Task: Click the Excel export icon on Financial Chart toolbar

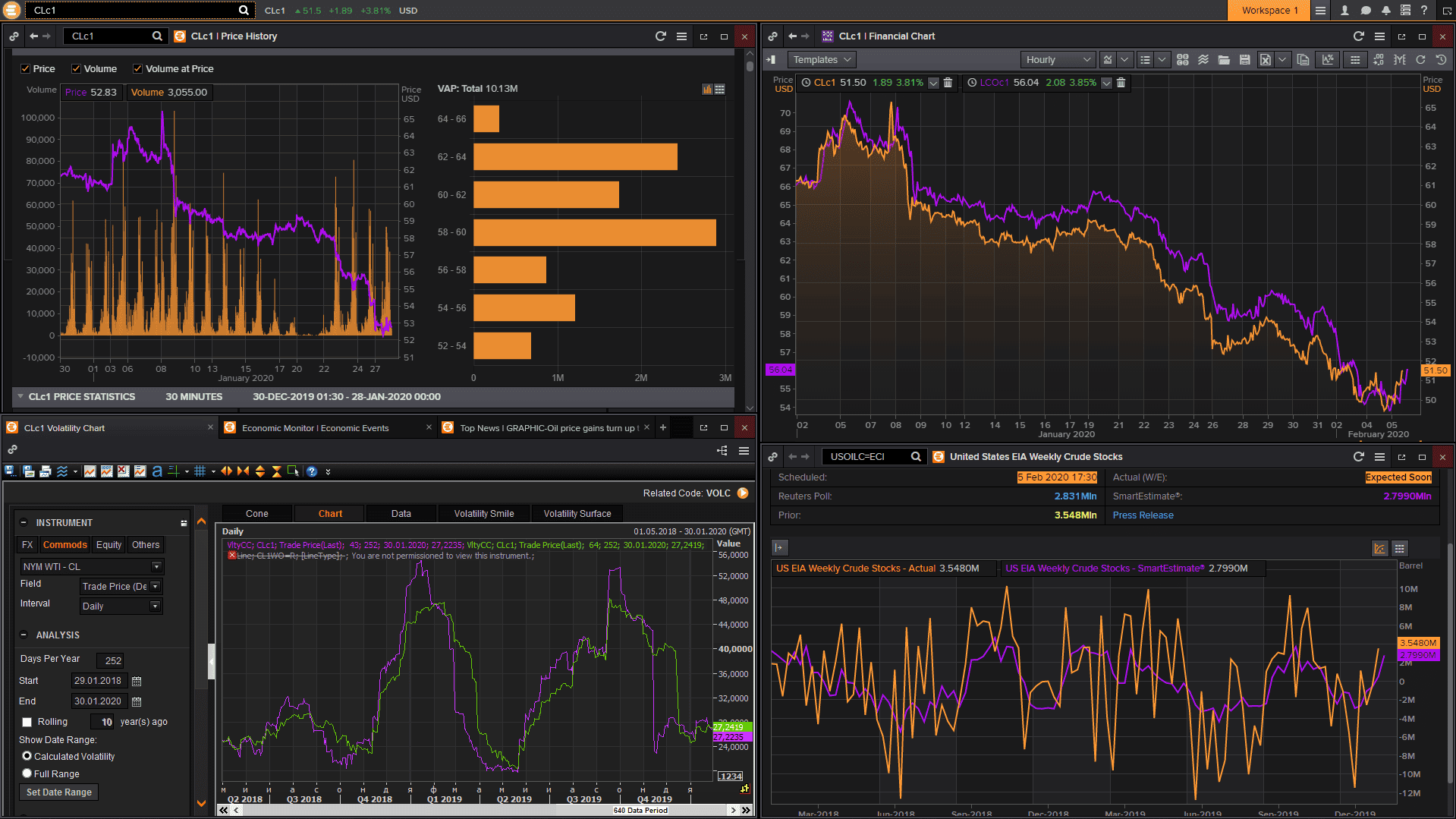Action: (x=1266, y=59)
